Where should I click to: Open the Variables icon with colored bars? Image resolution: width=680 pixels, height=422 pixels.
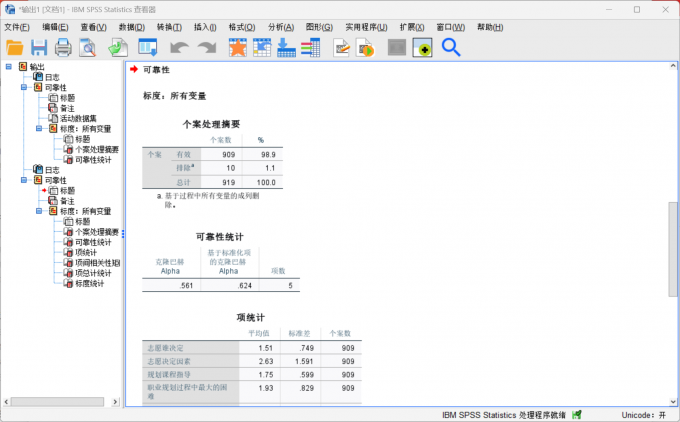311,47
